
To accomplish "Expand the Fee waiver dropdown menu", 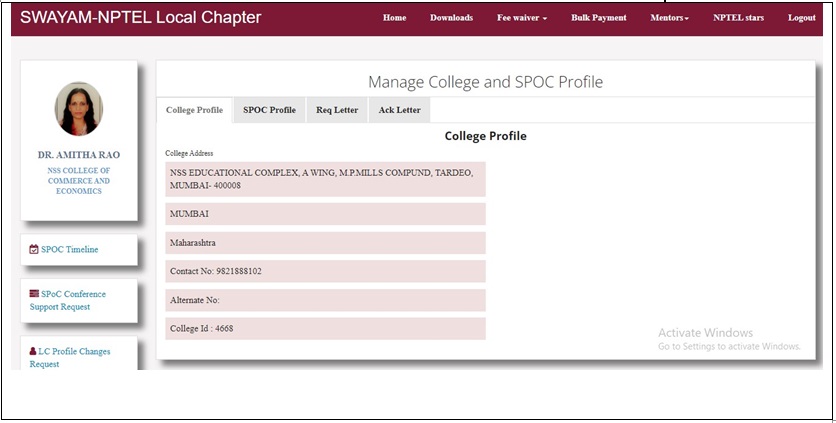I will [522, 18].
